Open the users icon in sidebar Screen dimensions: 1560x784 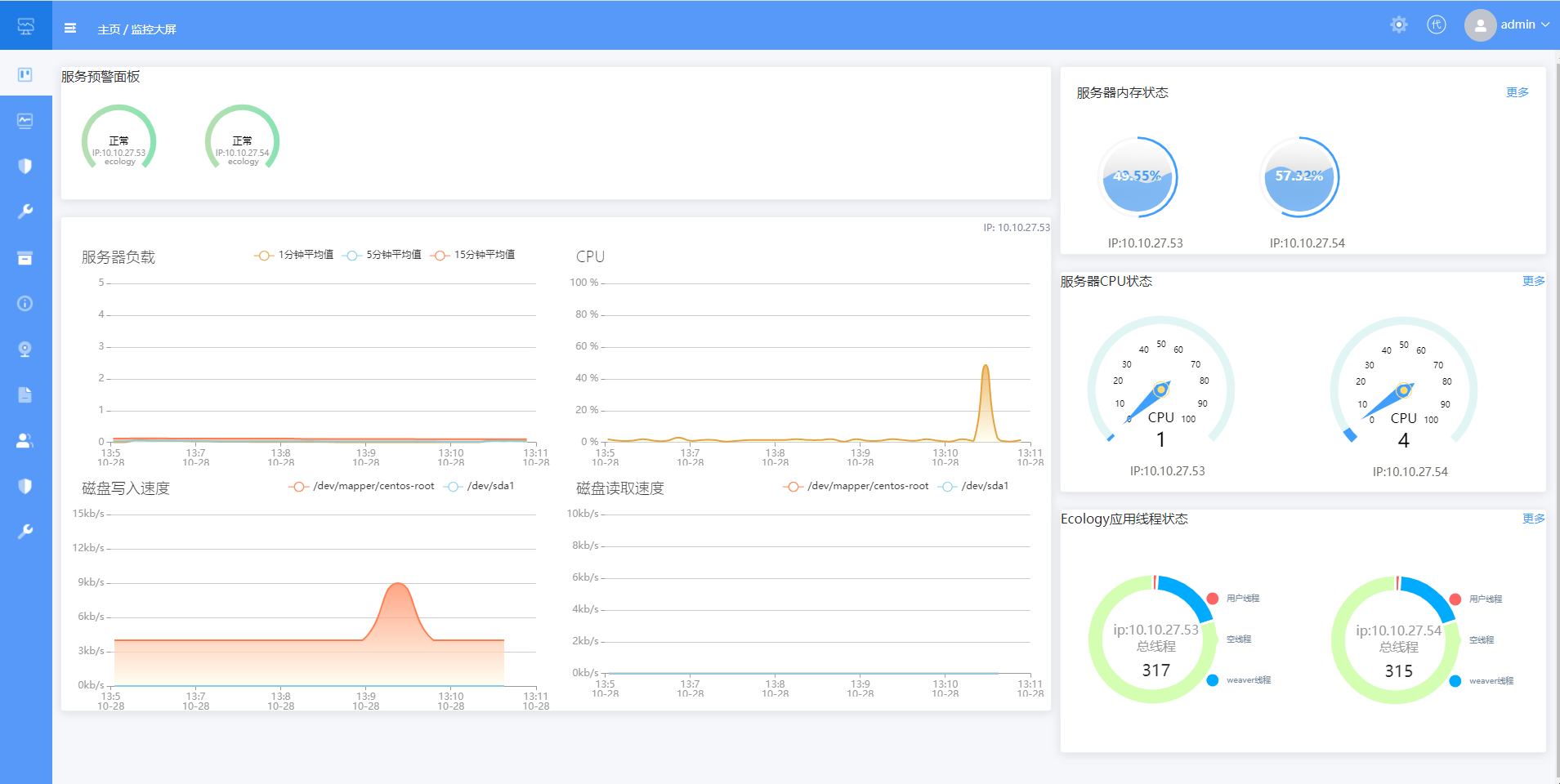click(25, 441)
